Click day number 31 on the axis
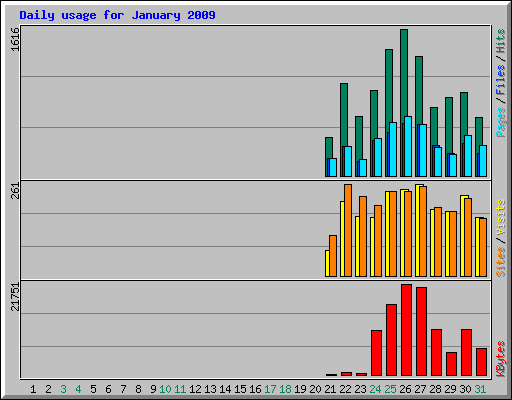The width and height of the screenshot is (512, 400). point(480,389)
